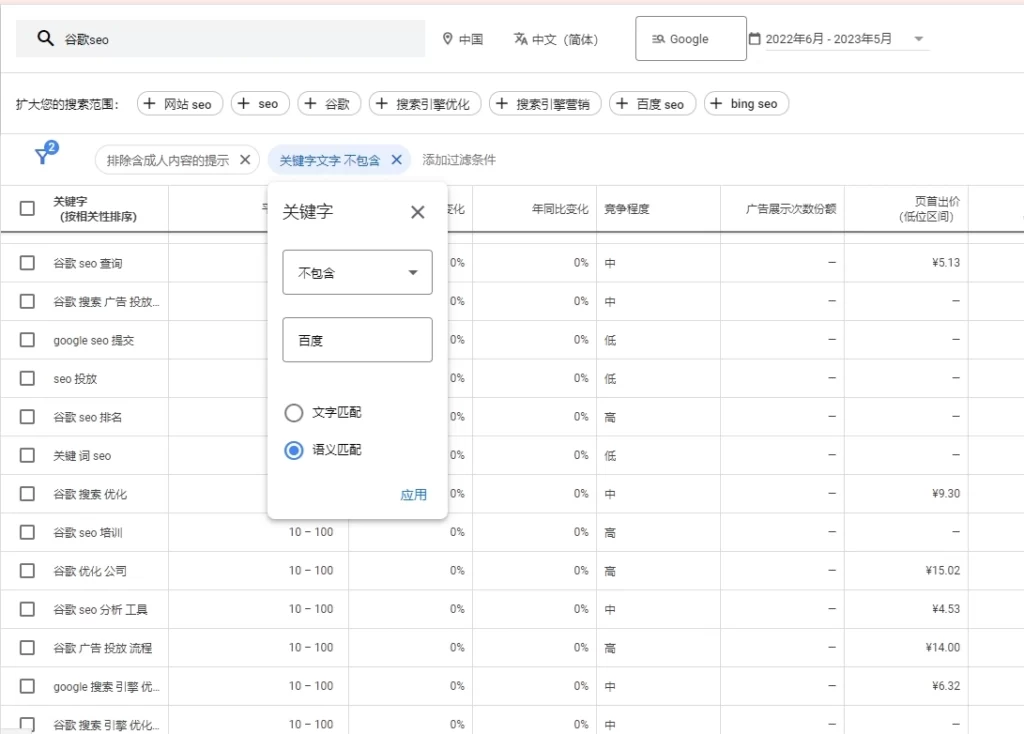Screen dimensions: 1024x734
Task: Sort by 竞争程度 column header
Action: click(x=627, y=209)
